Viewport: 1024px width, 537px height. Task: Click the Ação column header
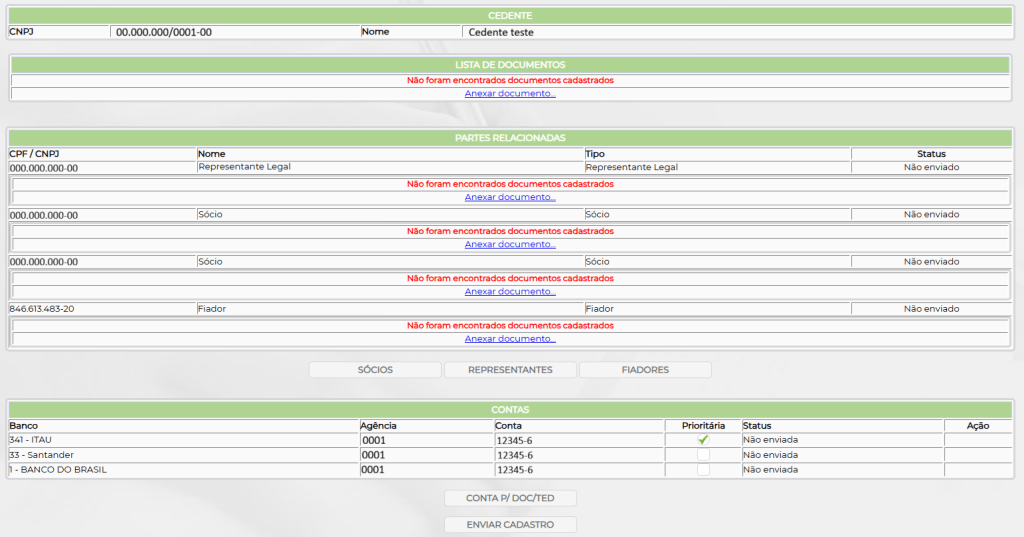point(978,426)
